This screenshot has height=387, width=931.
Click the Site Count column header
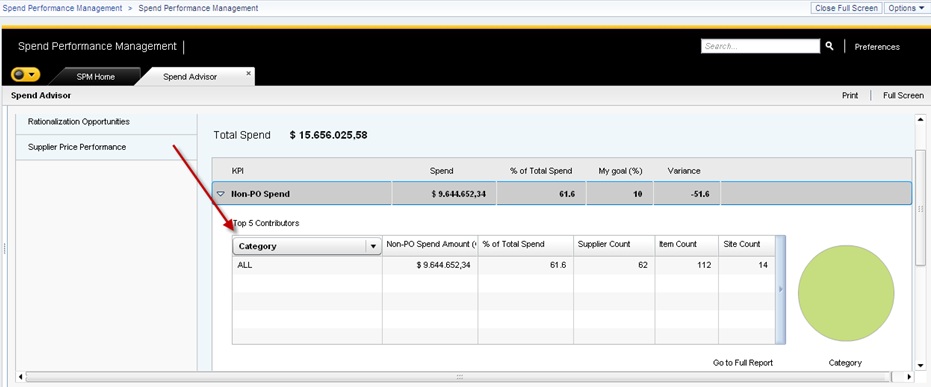pos(746,244)
